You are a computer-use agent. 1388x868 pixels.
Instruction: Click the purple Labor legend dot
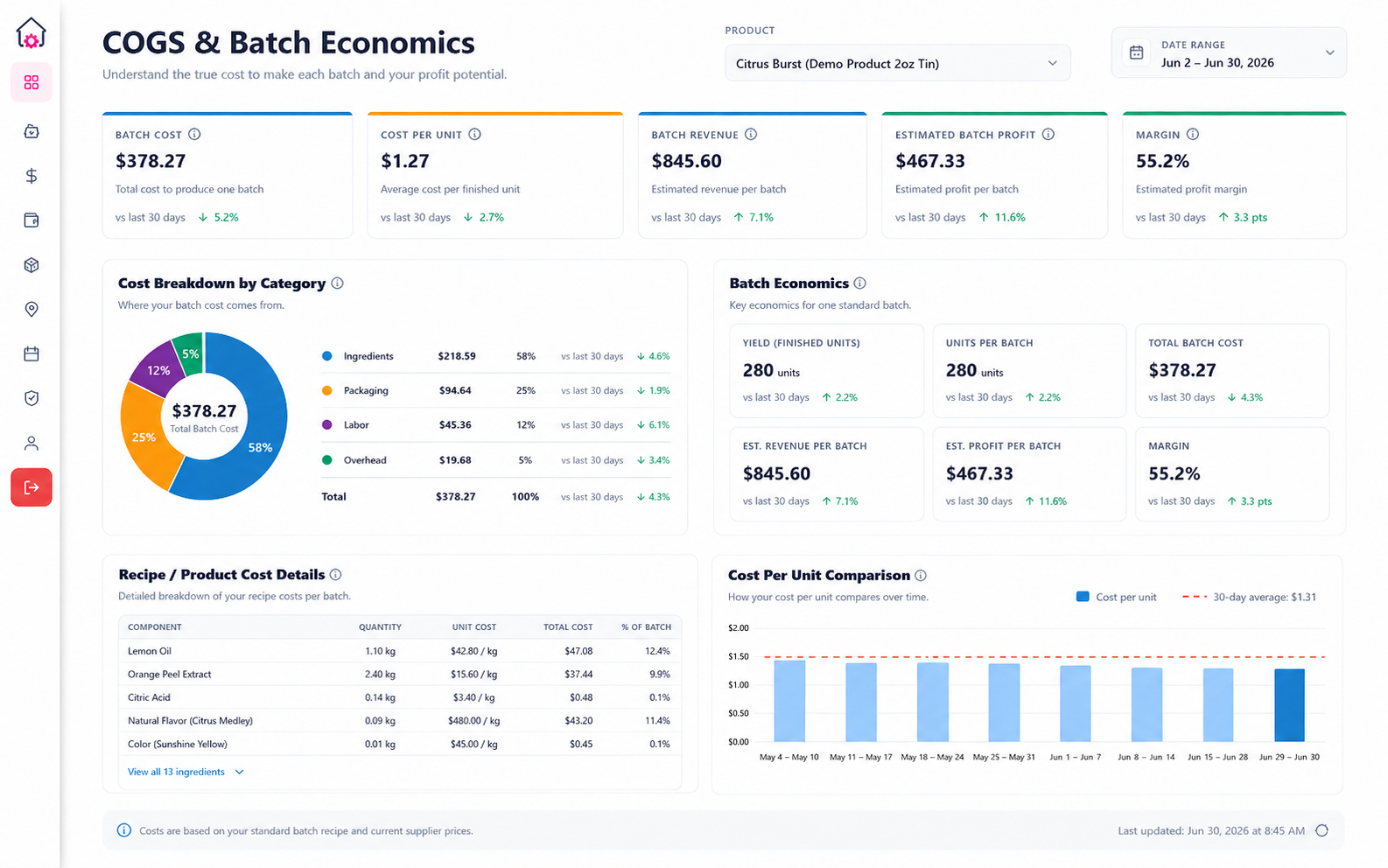(x=327, y=424)
